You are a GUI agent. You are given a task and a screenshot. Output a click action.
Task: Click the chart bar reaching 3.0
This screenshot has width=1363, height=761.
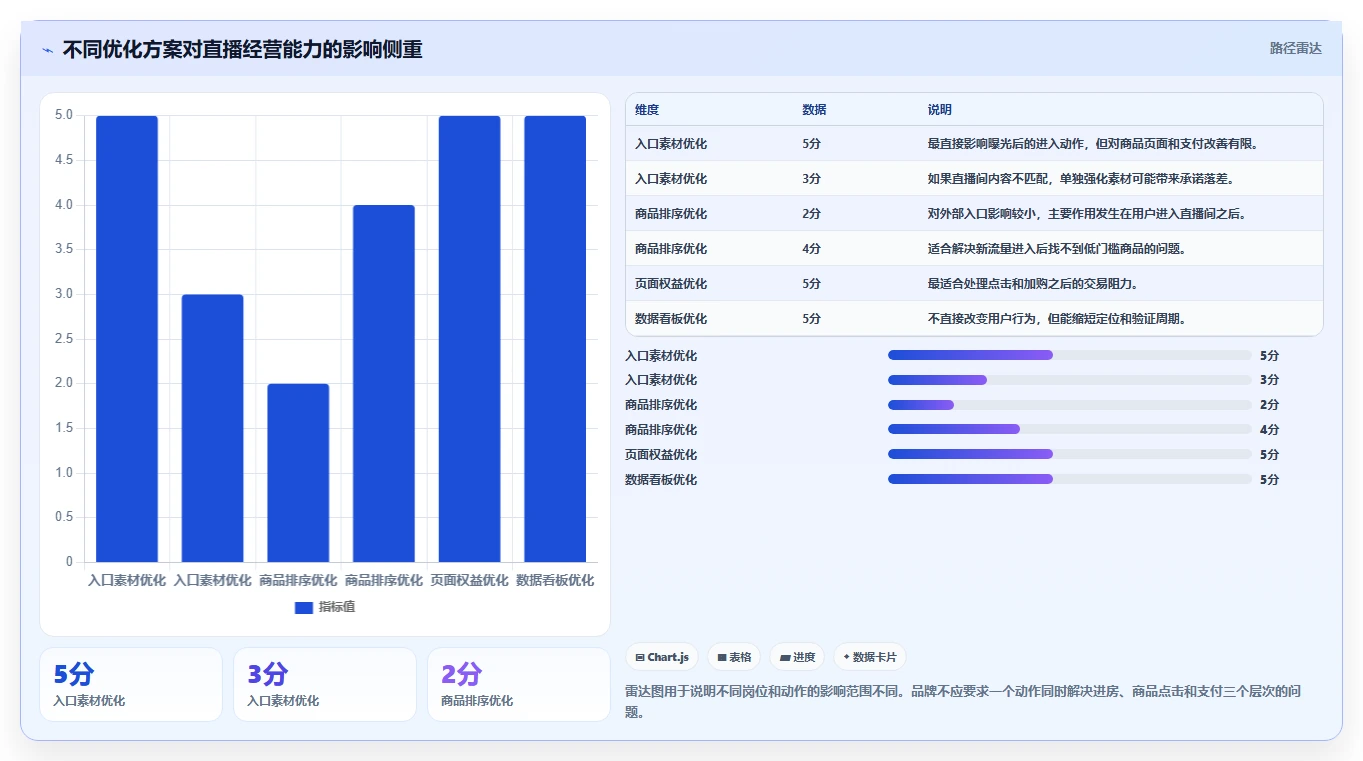[212, 428]
